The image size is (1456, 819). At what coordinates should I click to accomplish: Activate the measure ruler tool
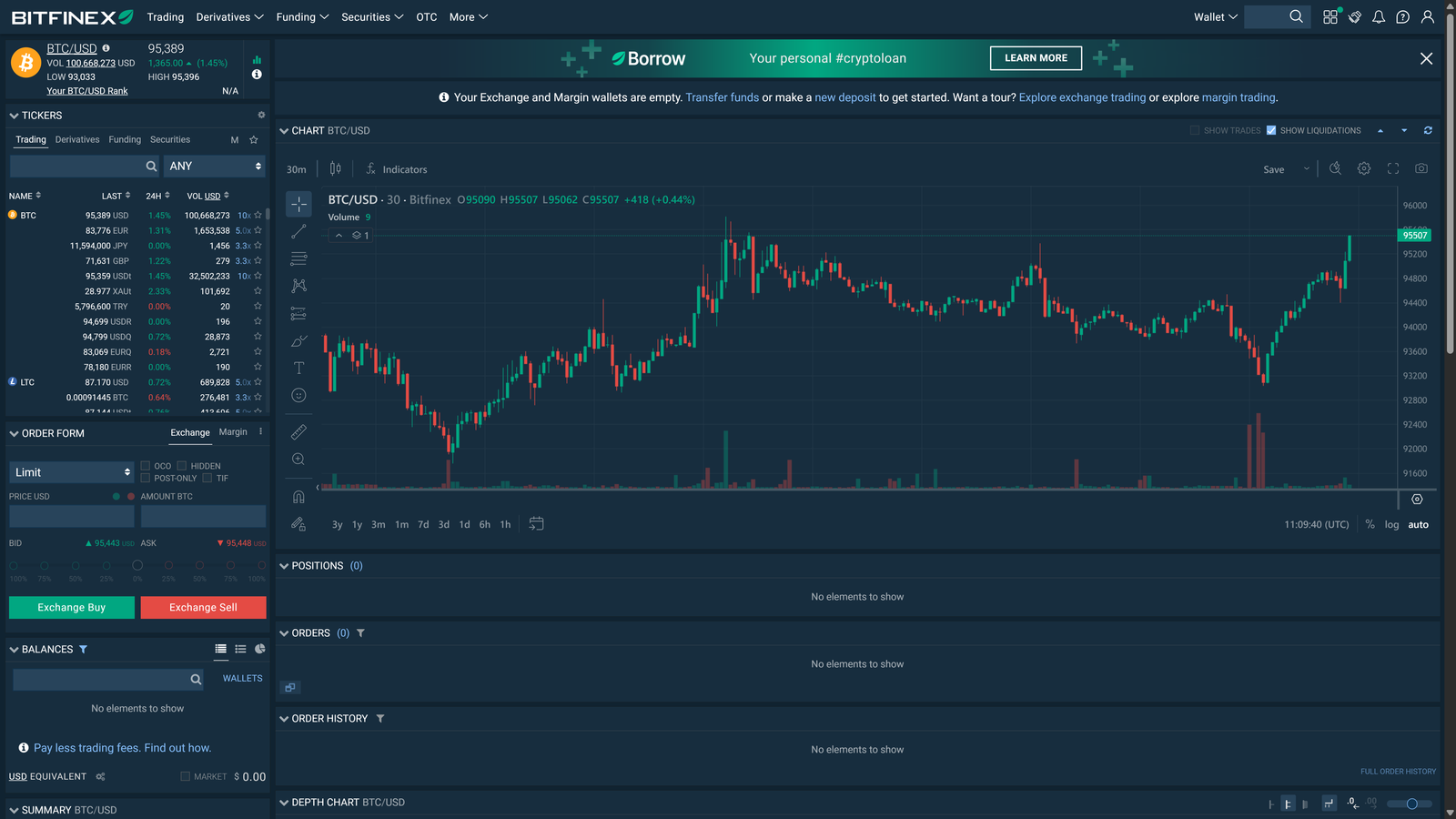point(298,431)
